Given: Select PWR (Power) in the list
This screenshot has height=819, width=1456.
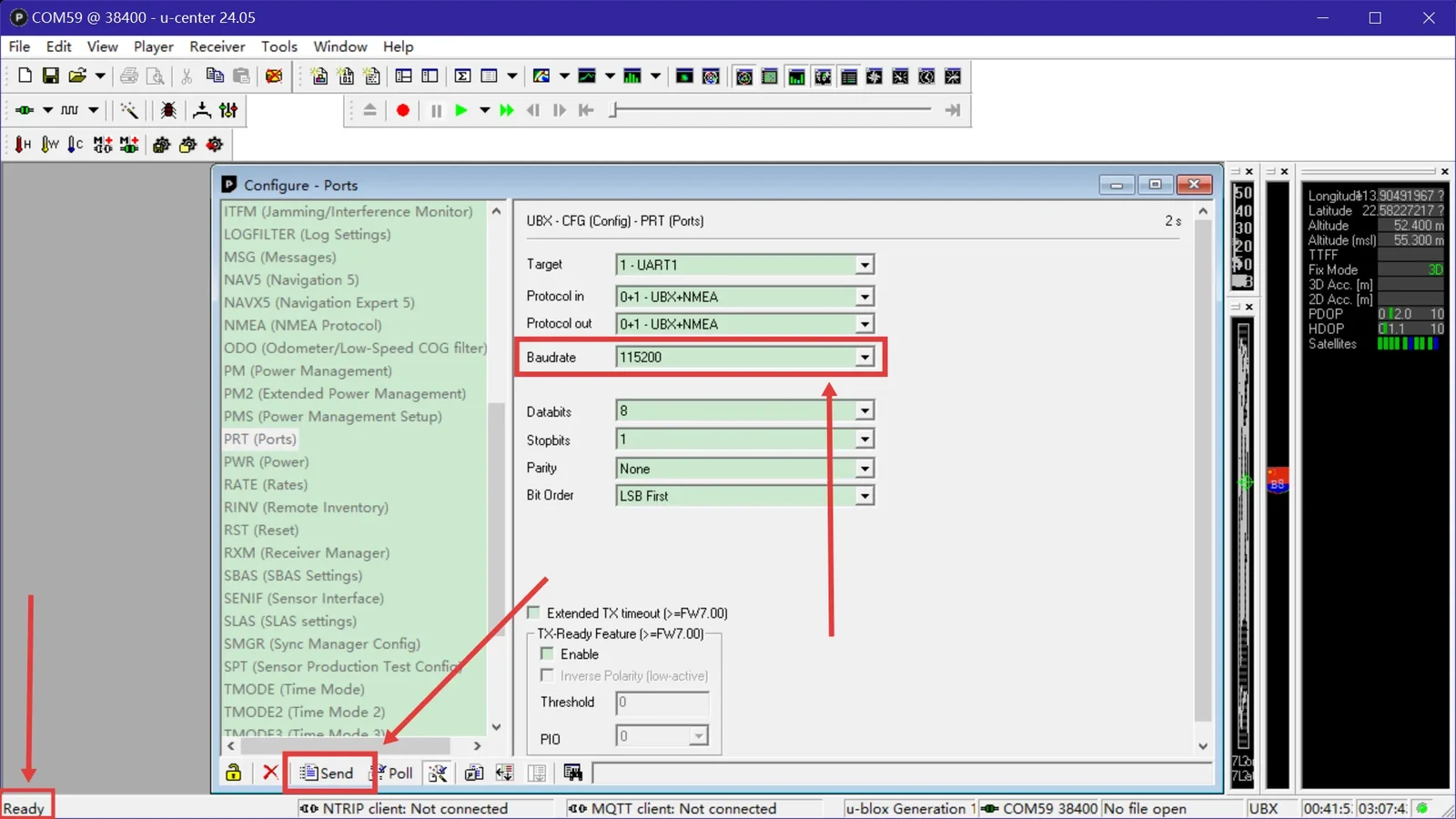Looking at the screenshot, I should tap(267, 461).
